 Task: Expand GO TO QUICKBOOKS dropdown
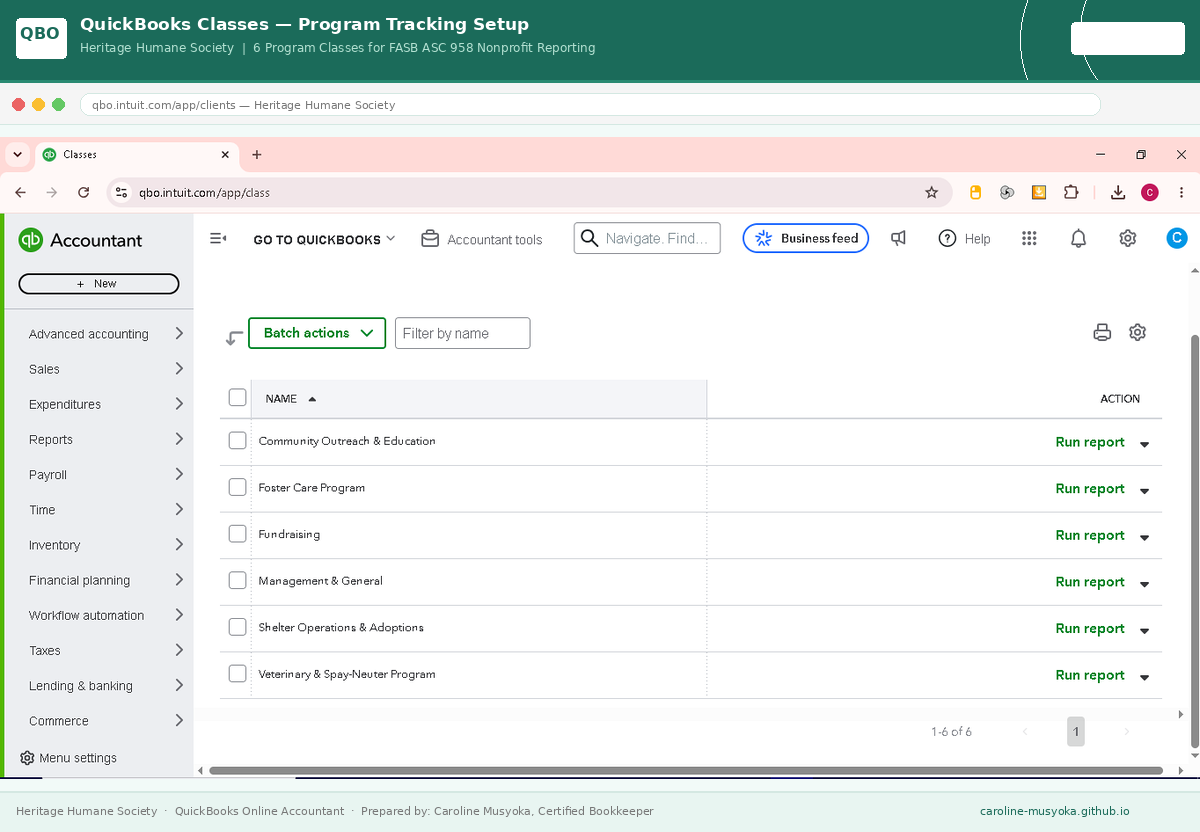(x=325, y=239)
